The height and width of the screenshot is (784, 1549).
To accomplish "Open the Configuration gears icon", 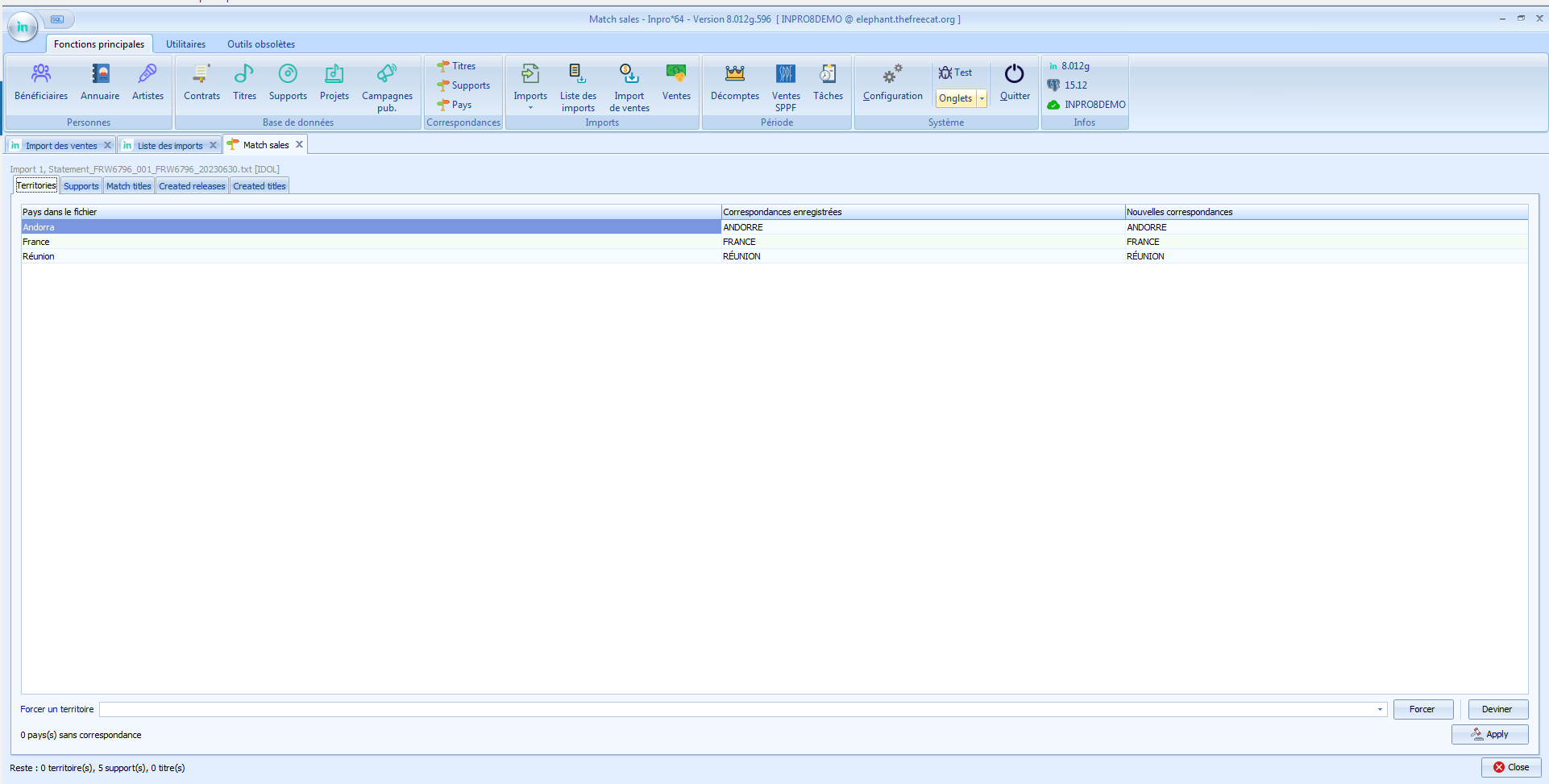I will point(892,75).
